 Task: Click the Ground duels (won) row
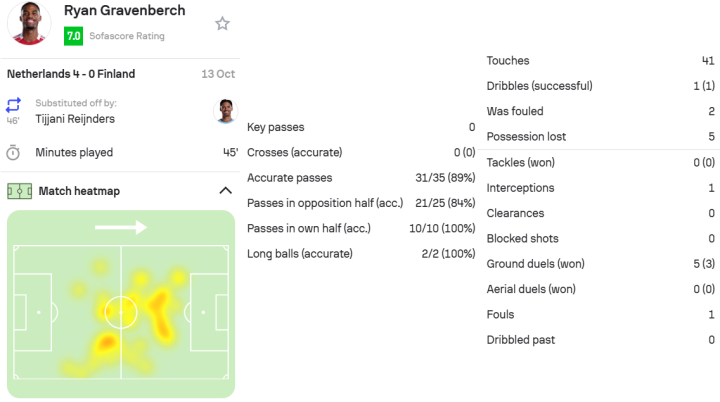[x=600, y=264]
